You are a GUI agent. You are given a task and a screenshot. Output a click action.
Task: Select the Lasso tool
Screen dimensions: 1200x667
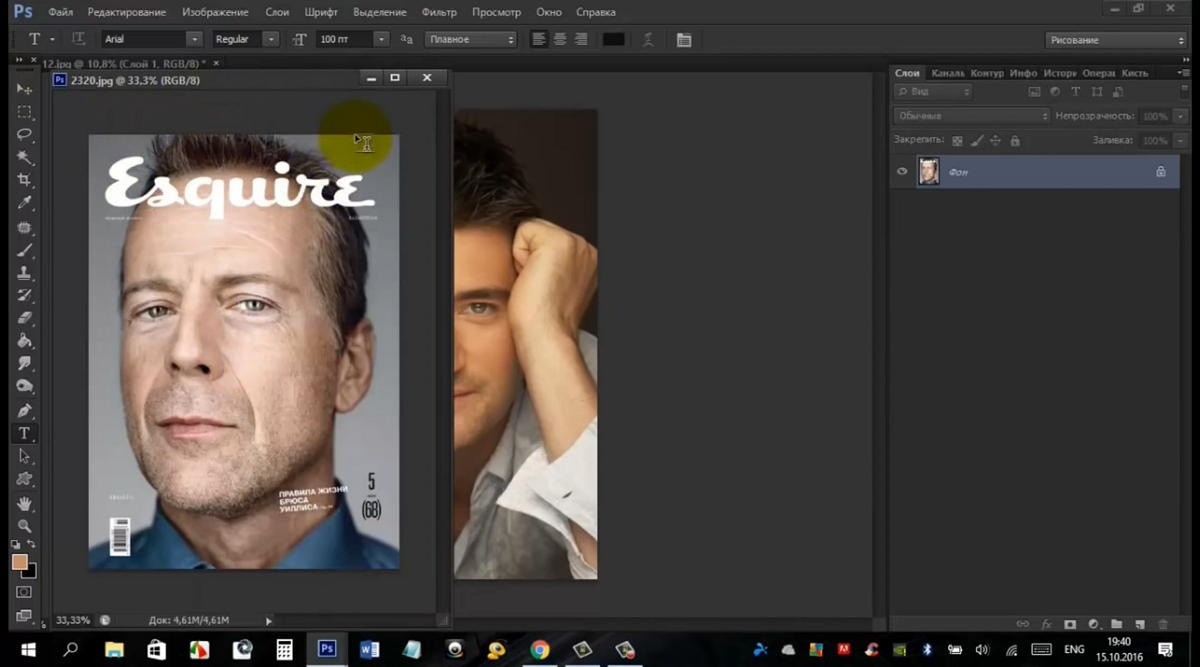[x=25, y=134]
